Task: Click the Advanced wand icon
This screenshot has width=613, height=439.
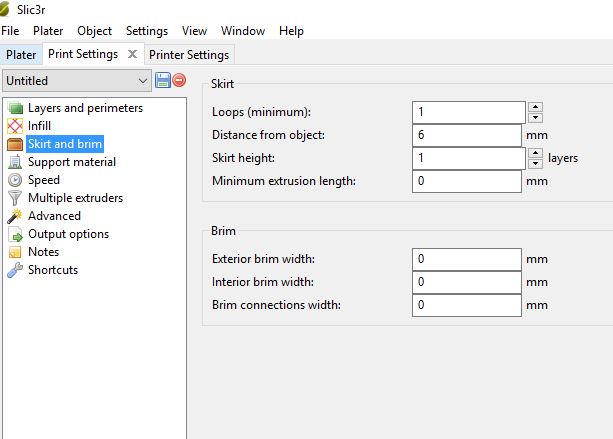Action: pyautogui.click(x=15, y=216)
